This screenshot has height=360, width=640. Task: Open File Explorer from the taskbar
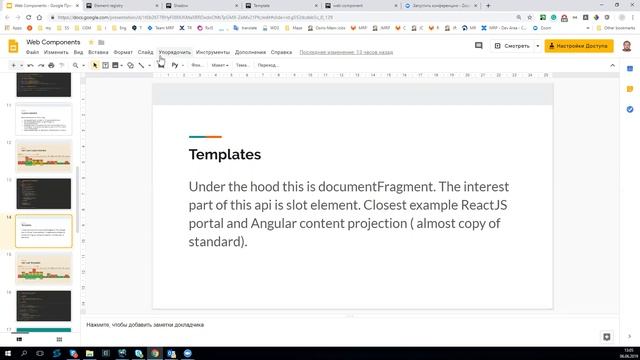coord(89,353)
